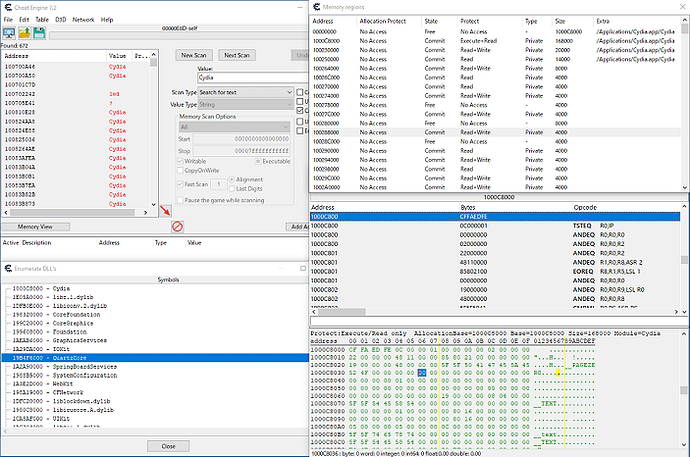Open the process selector computer icon

9,33
